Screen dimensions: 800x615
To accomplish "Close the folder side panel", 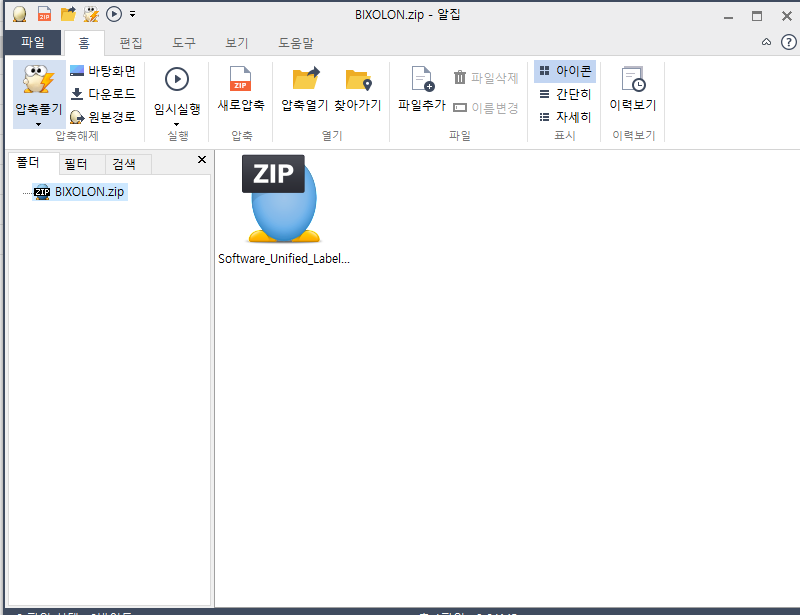I will coord(202,160).
